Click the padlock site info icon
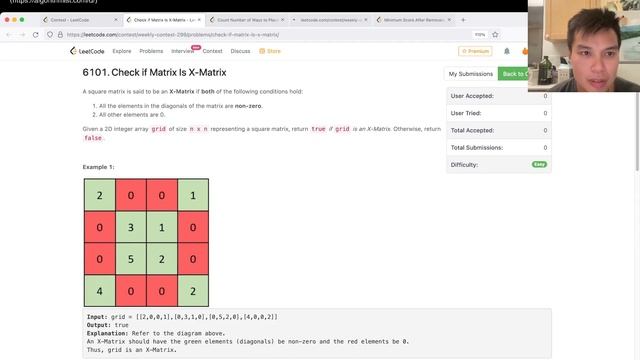 [60, 35]
